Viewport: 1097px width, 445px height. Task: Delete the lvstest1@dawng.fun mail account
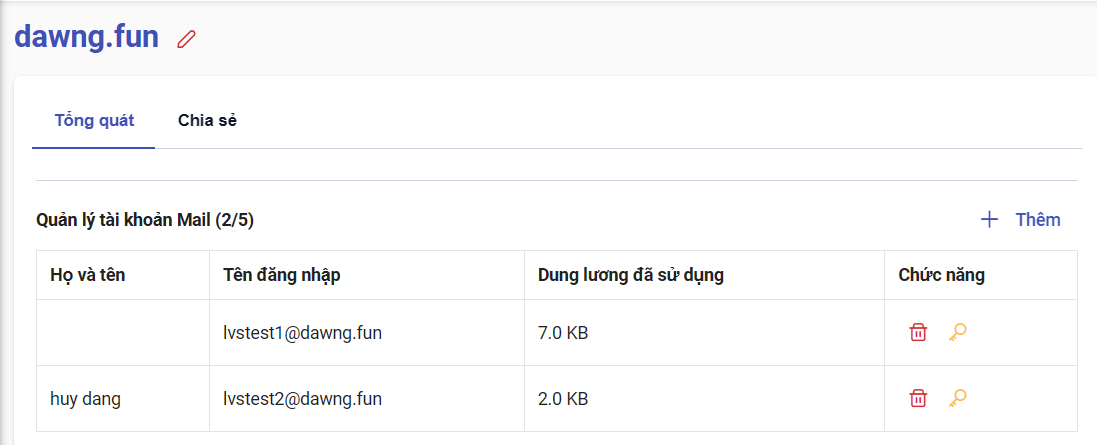click(918, 333)
